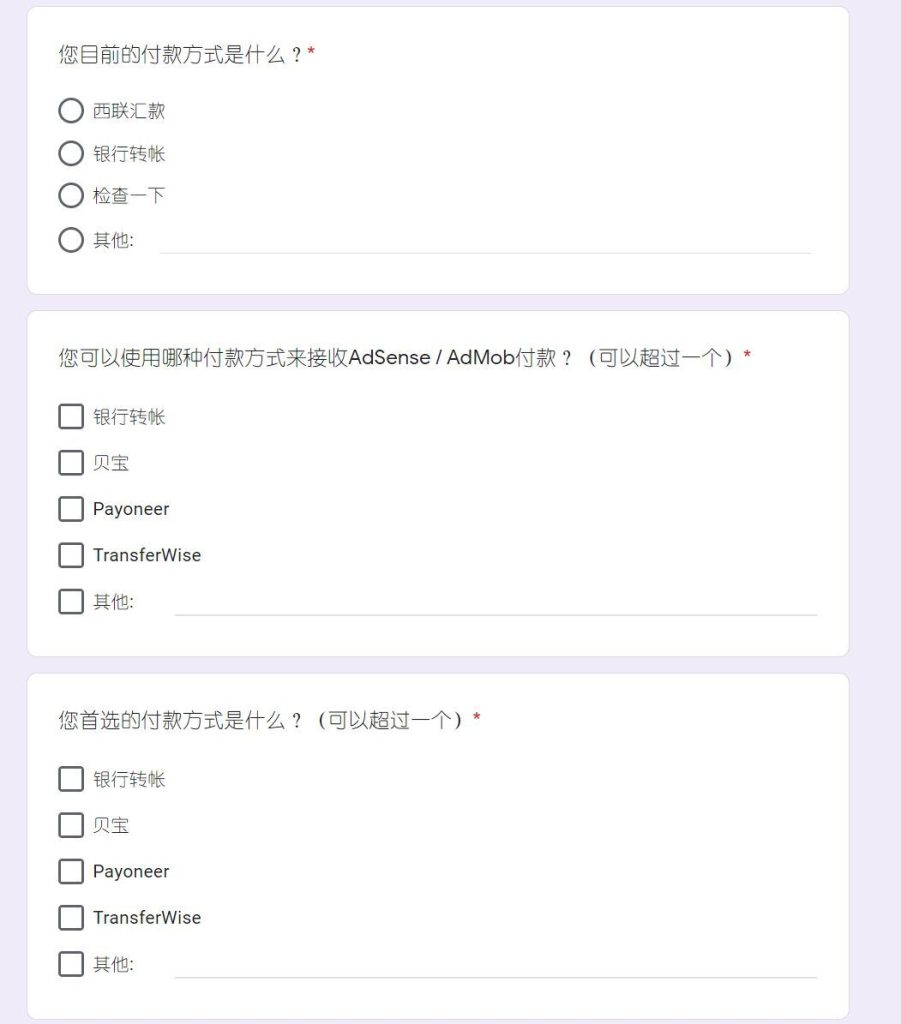This screenshot has height=1024, width=901.
Task: Click 其他 text field in AdSense / AdMob question
Action: 495,602
